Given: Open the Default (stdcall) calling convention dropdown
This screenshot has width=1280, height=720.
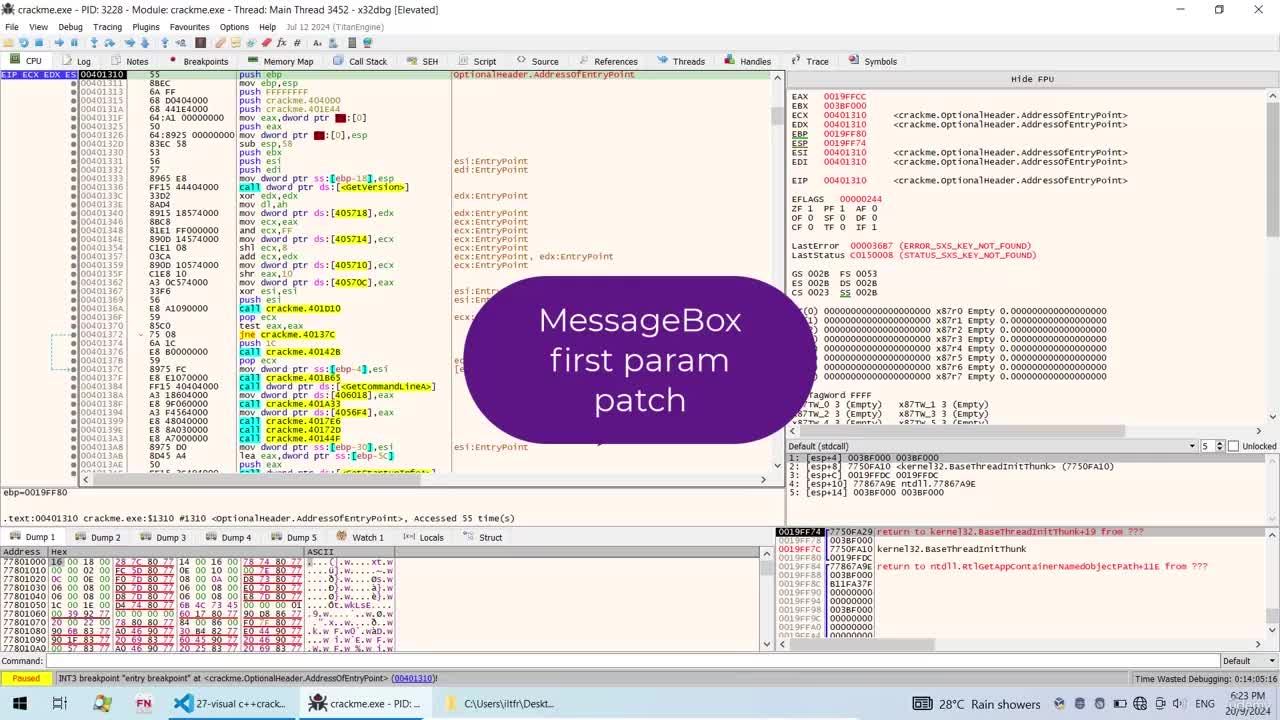Looking at the screenshot, I should pos(992,446).
